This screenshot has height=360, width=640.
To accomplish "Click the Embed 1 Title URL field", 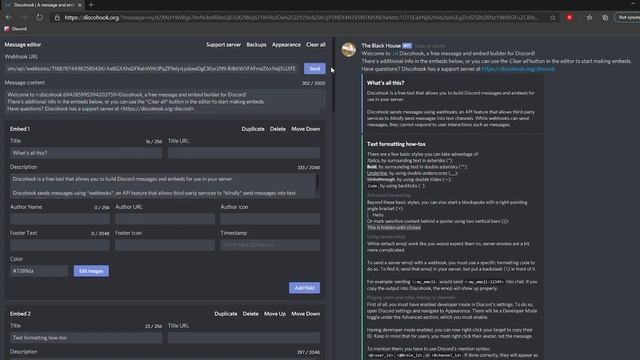I will (244, 153).
